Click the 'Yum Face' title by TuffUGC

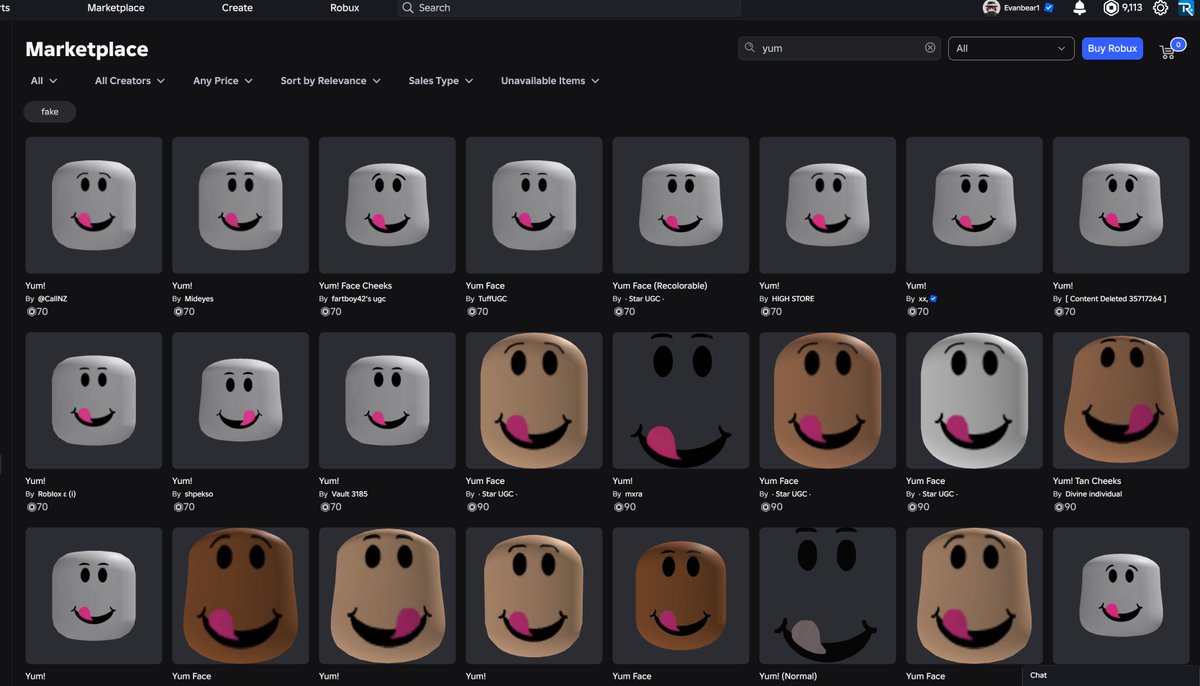point(485,286)
